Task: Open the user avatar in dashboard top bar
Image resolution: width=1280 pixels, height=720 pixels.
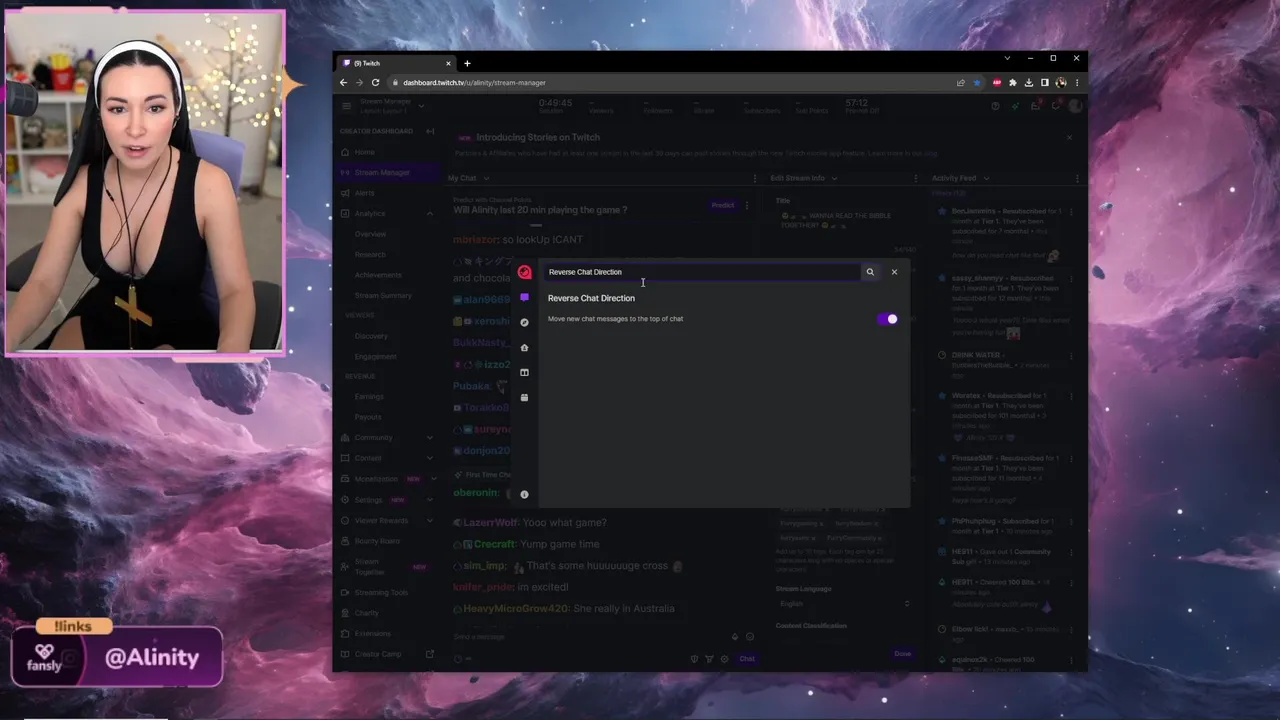Action: [x=1075, y=106]
